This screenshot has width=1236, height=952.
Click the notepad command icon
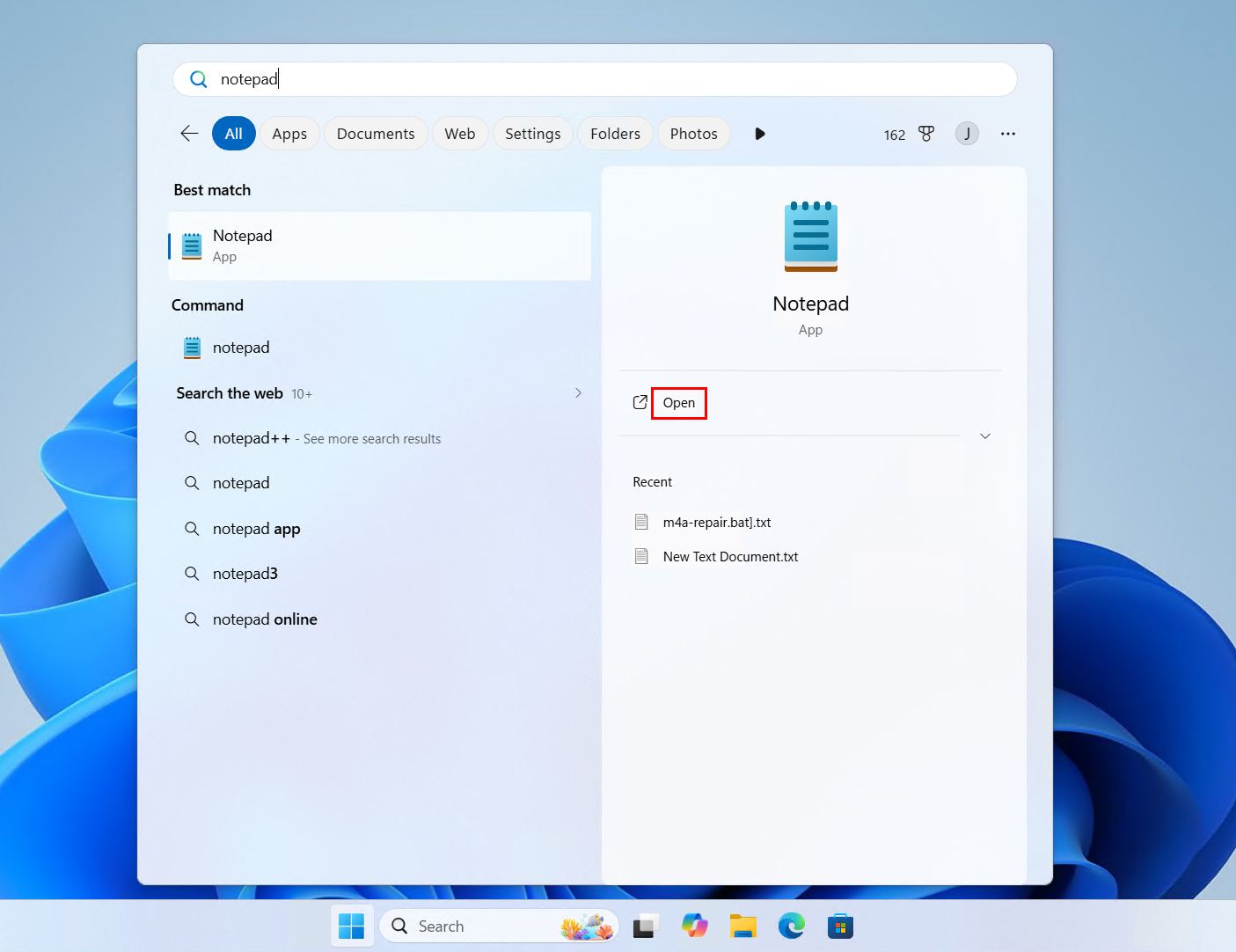point(192,348)
